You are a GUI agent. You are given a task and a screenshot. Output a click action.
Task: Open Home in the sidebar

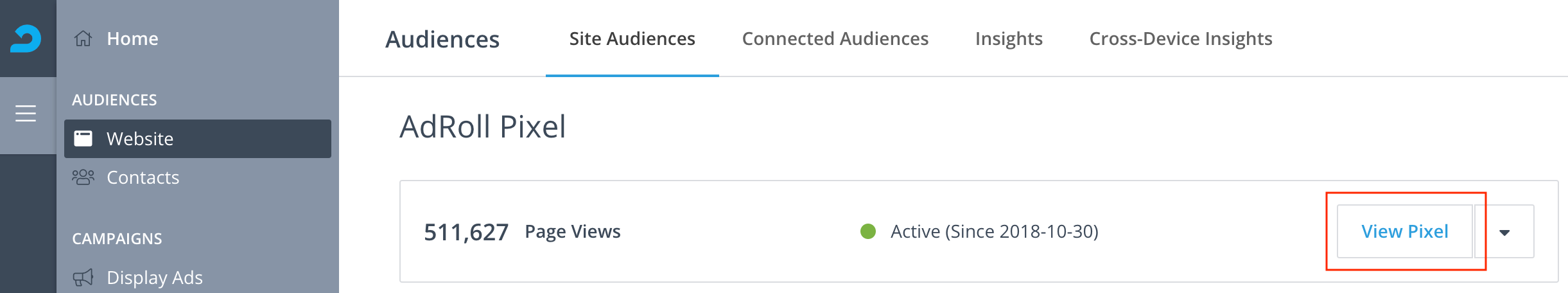coord(132,39)
